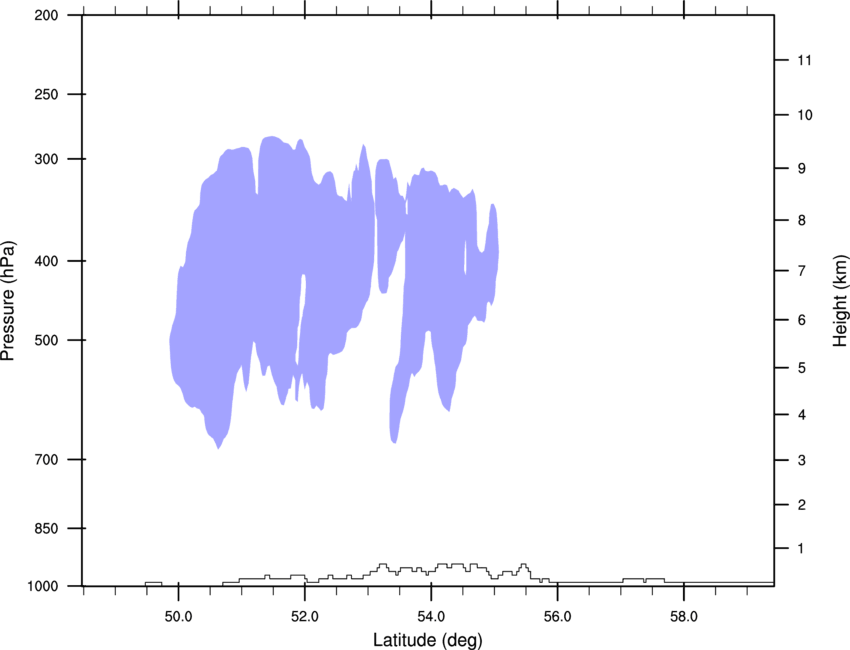Viewport: 850px width, 650px height.
Task: Click the Latitude (deg) axis title
Action: (x=428, y=640)
